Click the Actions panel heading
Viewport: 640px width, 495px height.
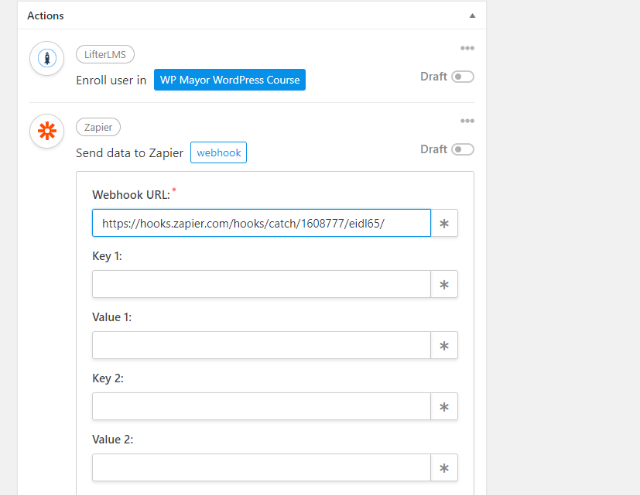pos(46,16)
